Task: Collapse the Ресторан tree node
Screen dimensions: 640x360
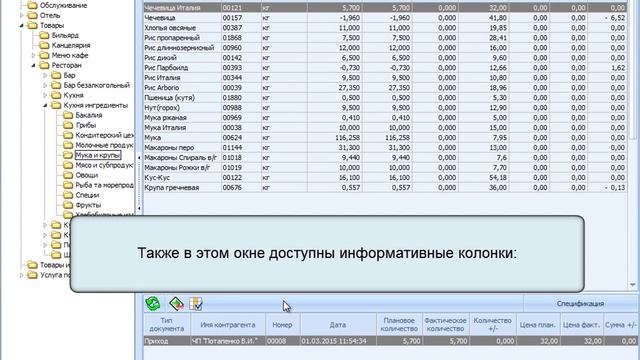Action: coord(33,65)
